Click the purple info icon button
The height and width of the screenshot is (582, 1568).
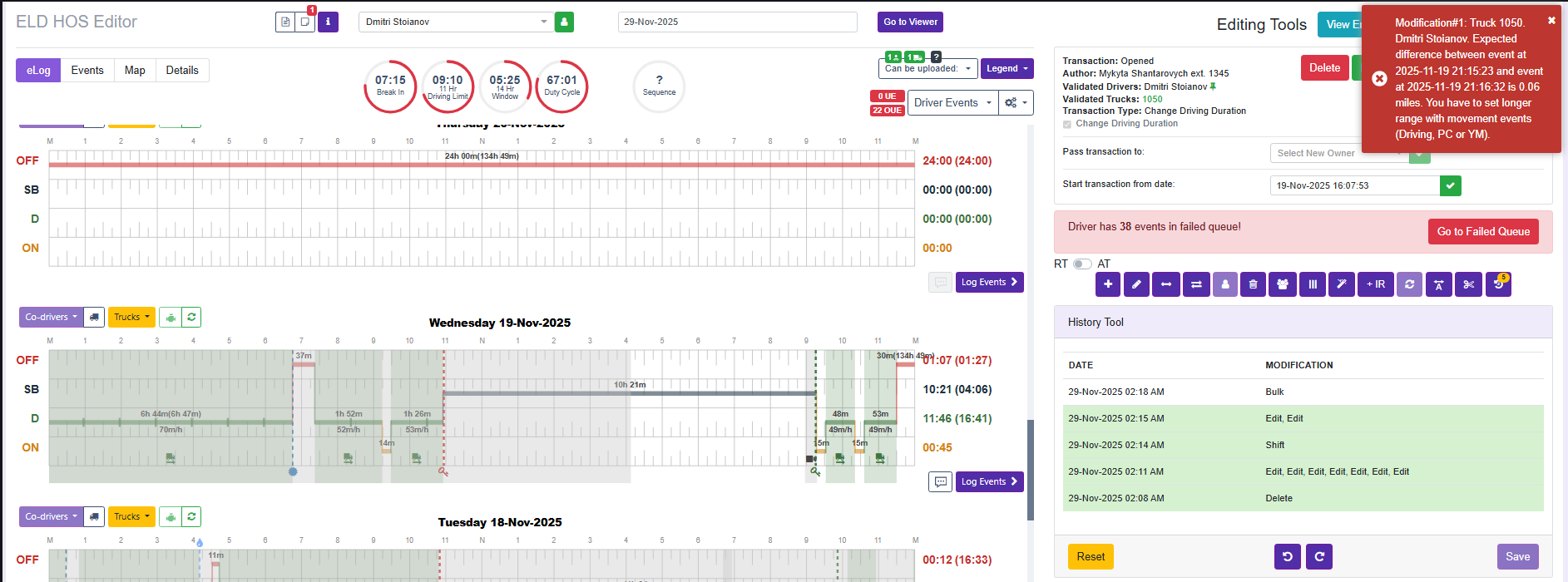(x=328, y=22)
